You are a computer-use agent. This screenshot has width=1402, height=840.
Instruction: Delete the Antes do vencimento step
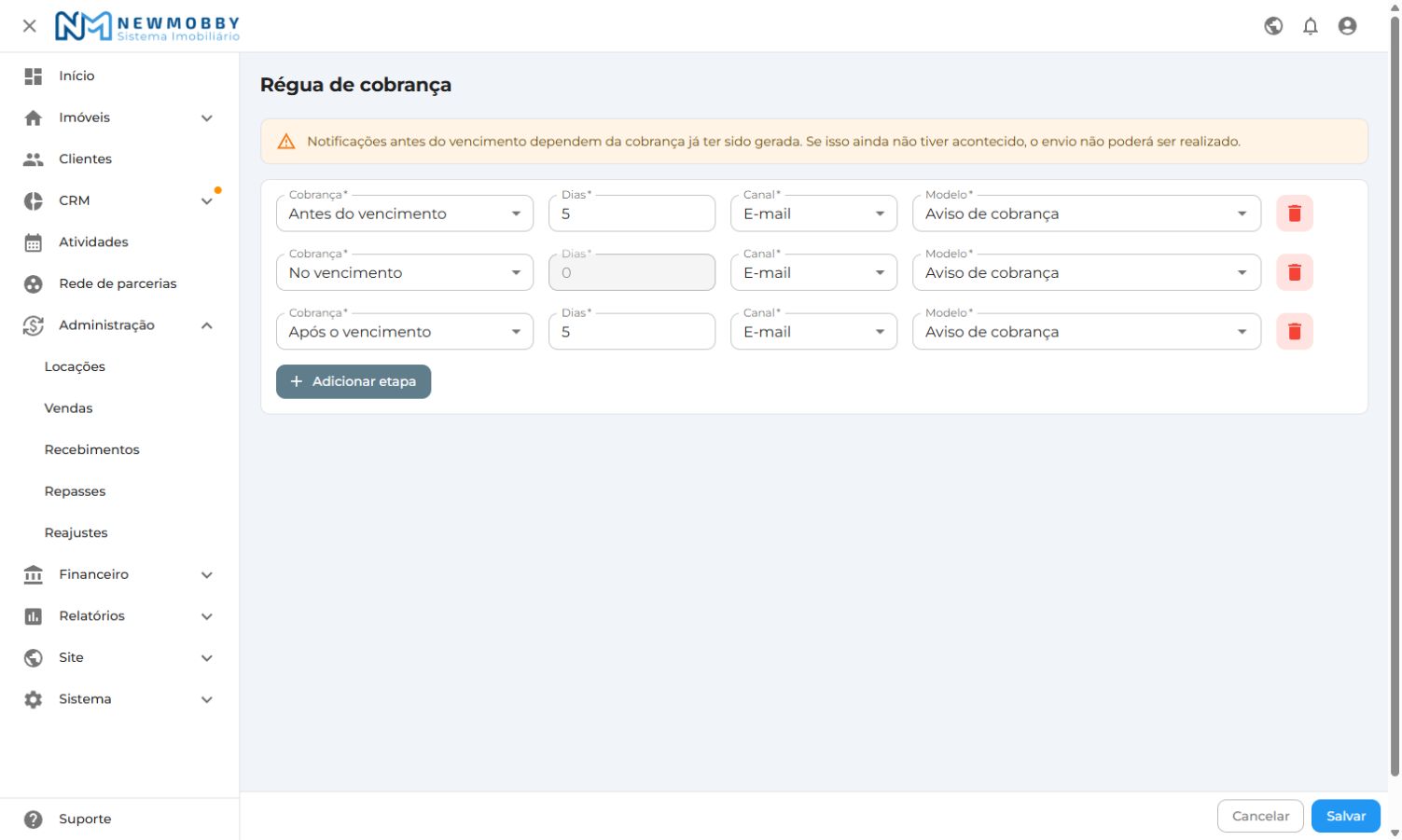point(1295,213)
